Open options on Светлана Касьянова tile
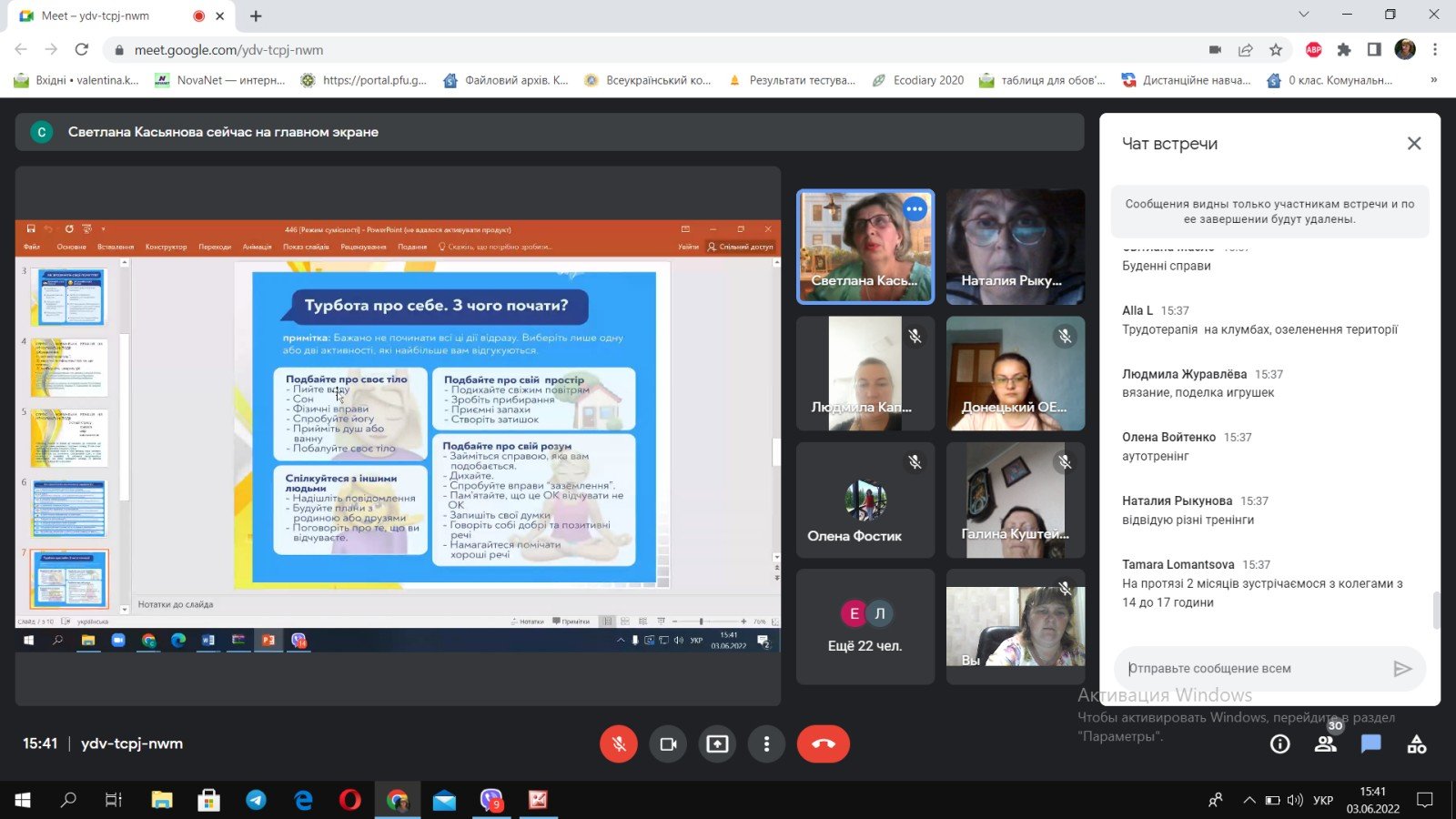1456x819 pixels. click(x=915, y=209)
